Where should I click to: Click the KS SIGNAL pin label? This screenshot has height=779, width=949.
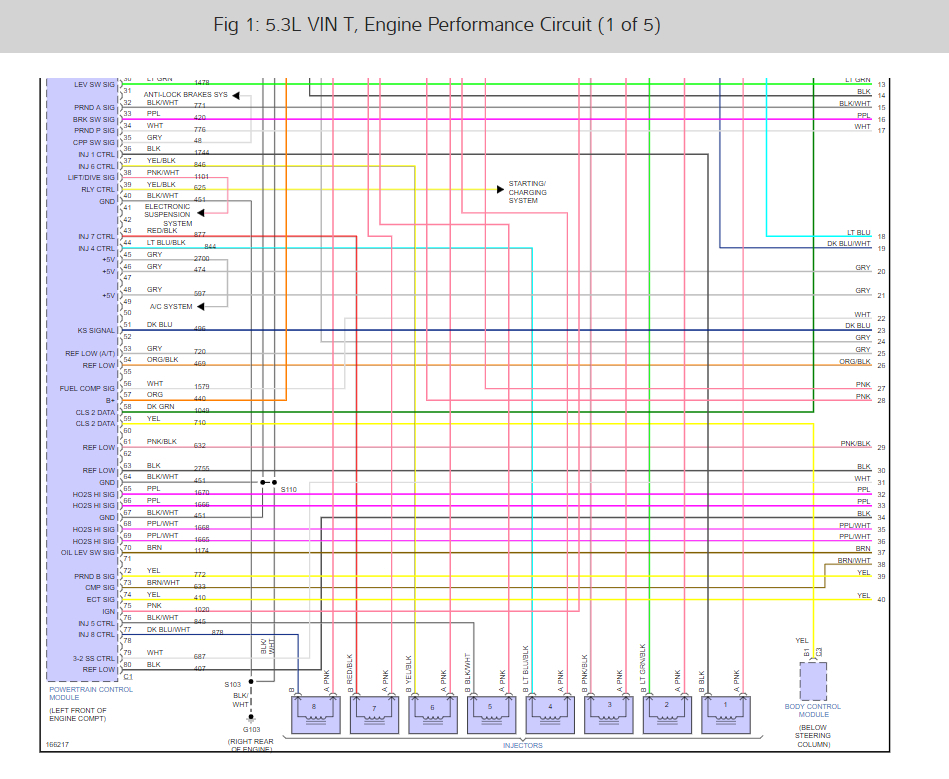(96, 330)
